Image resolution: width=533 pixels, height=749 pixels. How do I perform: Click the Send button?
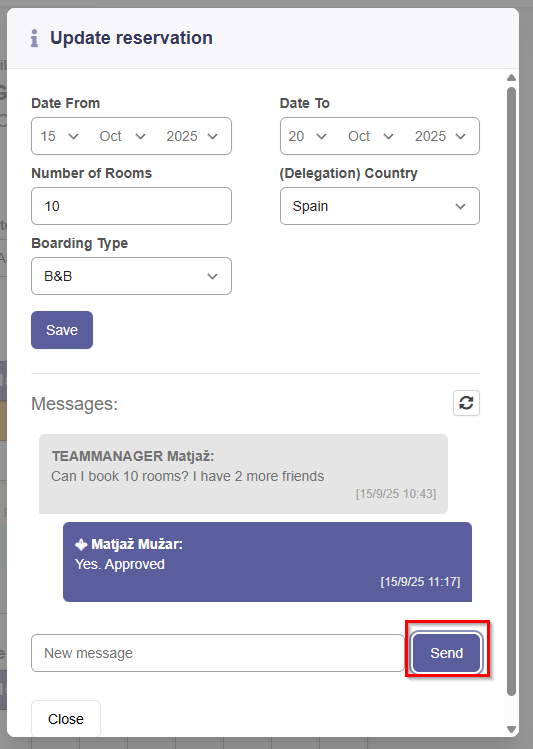click(447, 653)
